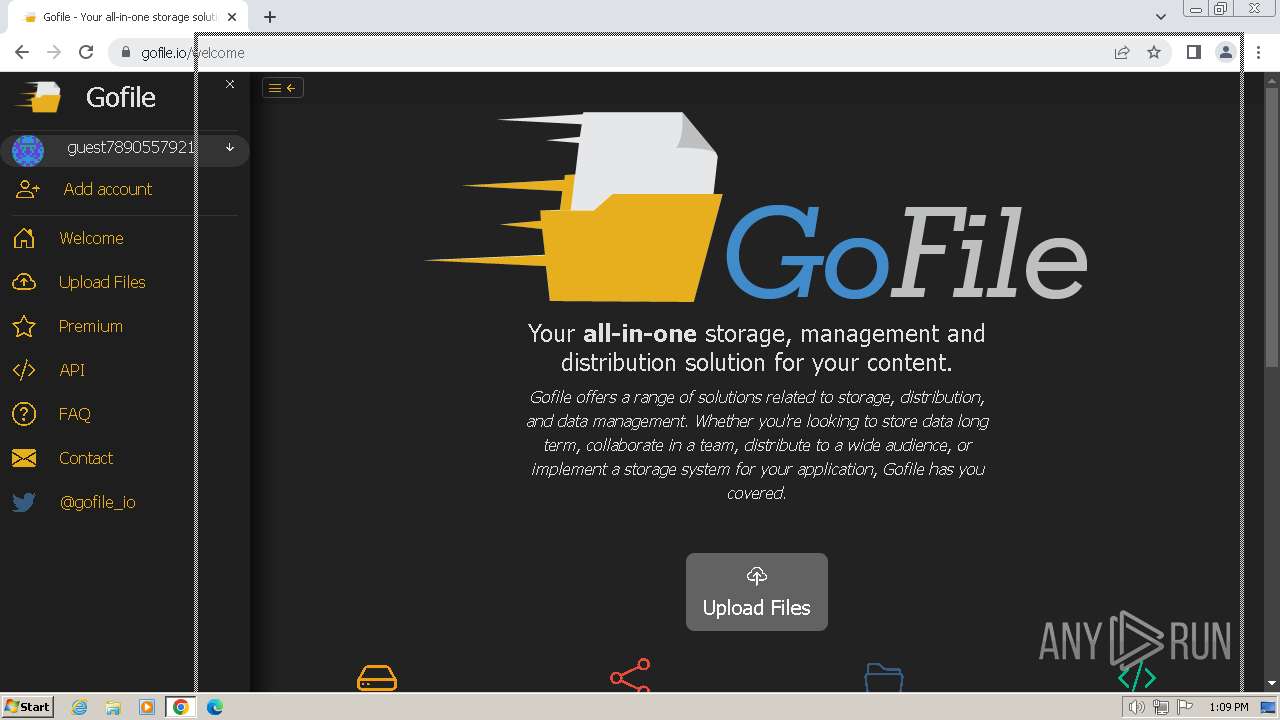Click the Action Center flag tray icon
The image size is (1280, 720).
[1185, 707]
